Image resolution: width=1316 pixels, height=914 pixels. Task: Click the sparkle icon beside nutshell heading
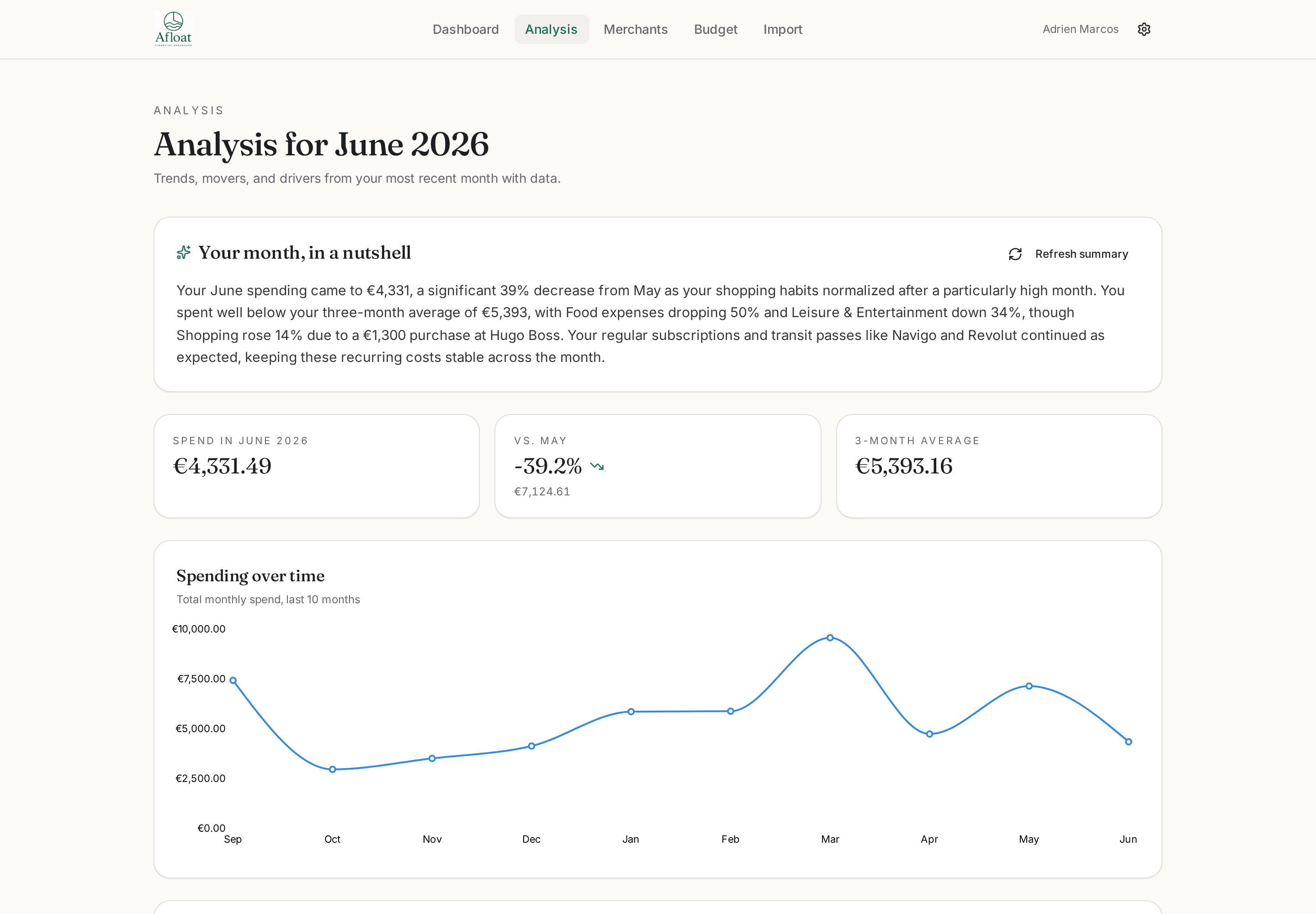click(183, 253)
